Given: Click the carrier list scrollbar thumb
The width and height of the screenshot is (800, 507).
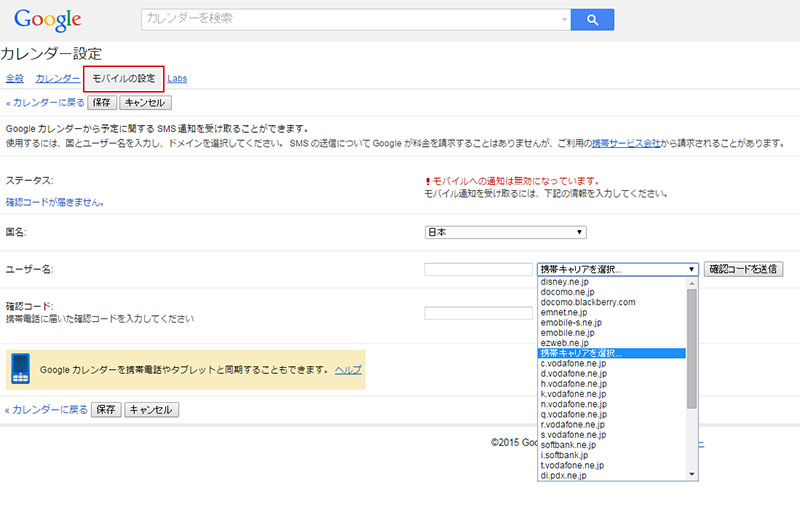Looking at the screenshot, I should 692,349.
